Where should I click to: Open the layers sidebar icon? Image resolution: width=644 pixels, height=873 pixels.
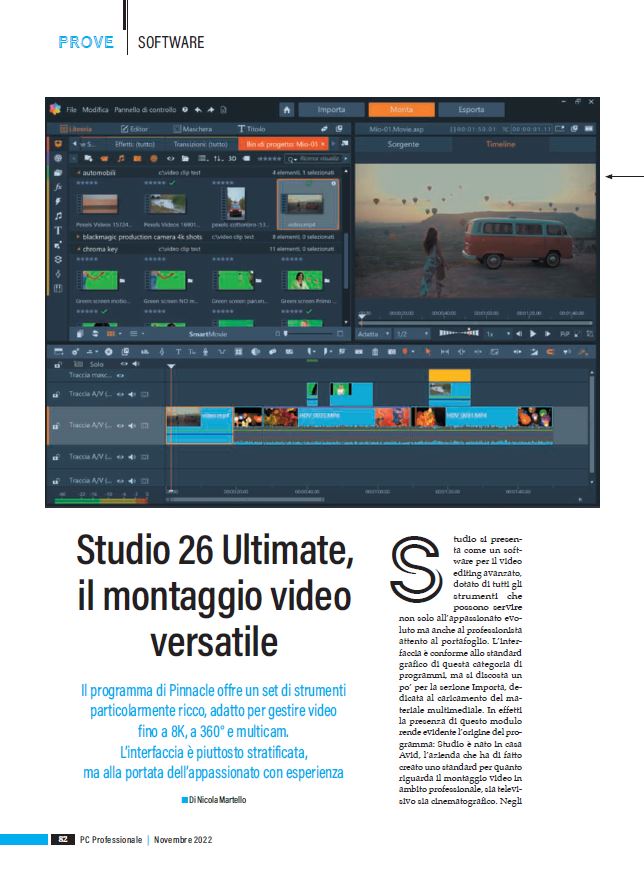tap(57, 259)
